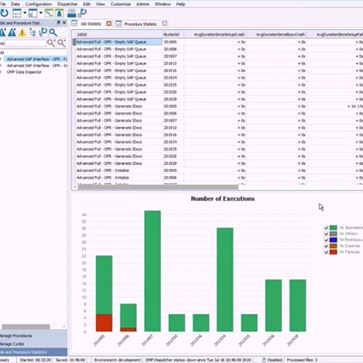Click the tree hierarchy icon in side panel

pos(33,32)
